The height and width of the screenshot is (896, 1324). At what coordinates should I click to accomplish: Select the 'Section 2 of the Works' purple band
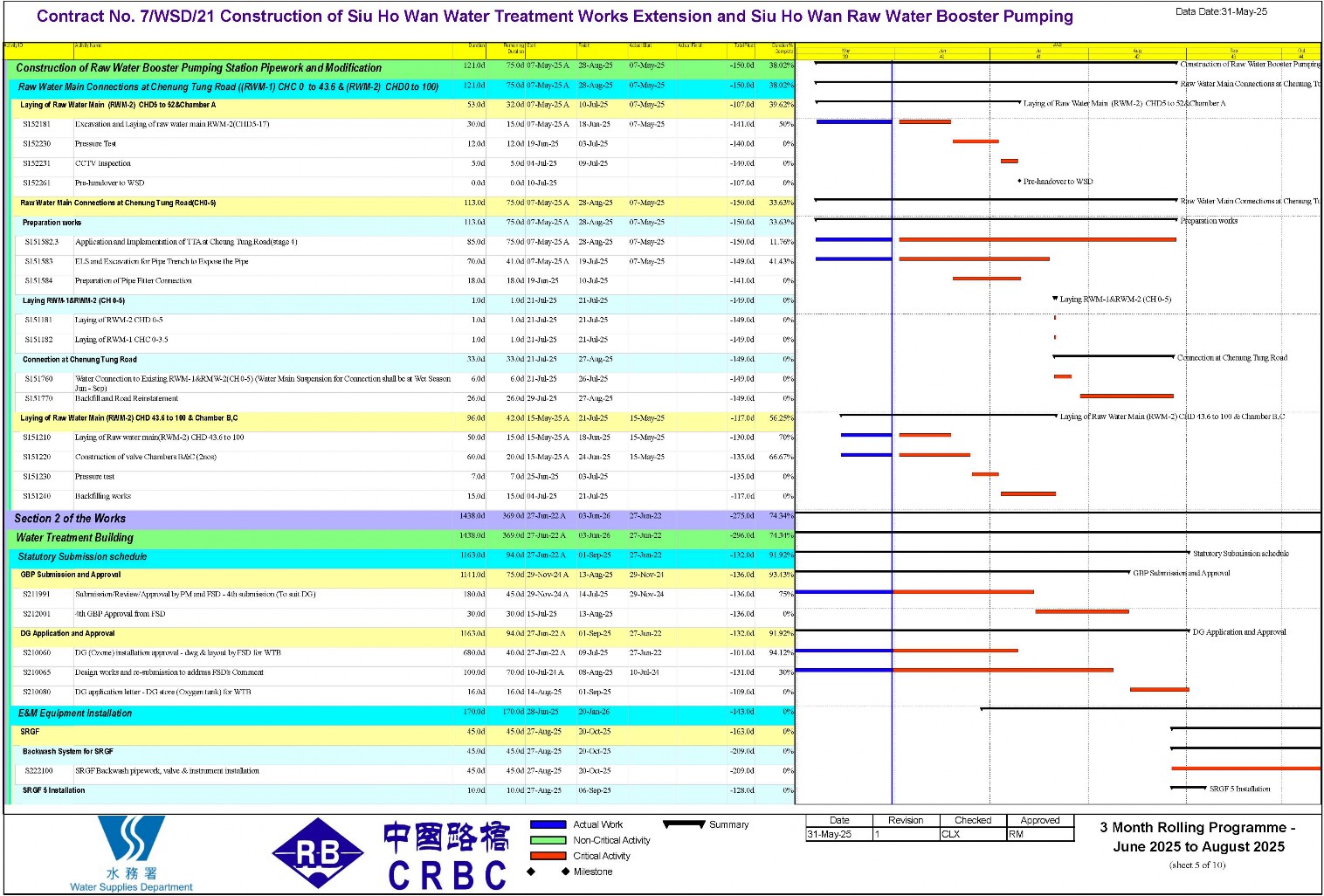coord(402,519)
